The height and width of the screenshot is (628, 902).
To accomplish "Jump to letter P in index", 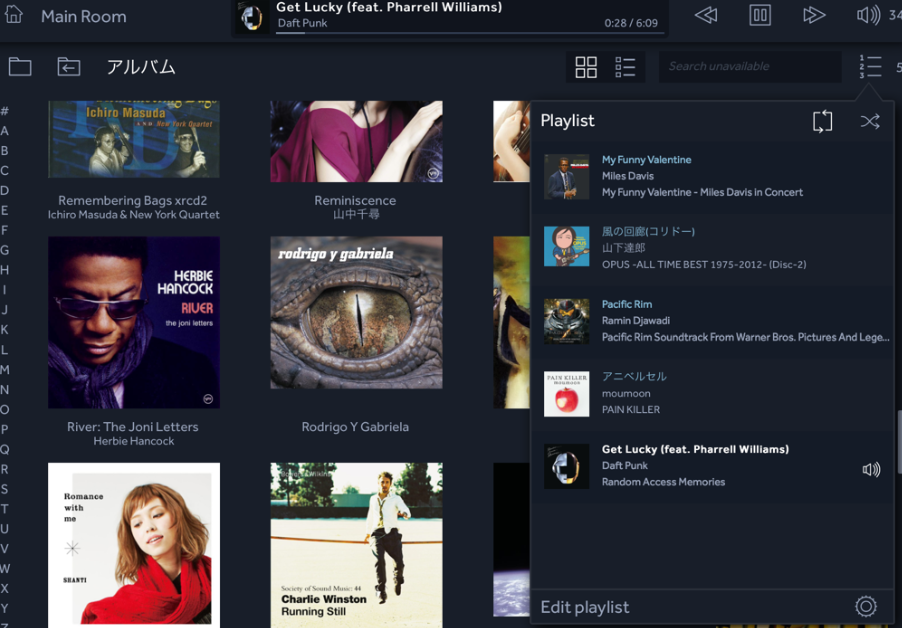I will (5, 430).
